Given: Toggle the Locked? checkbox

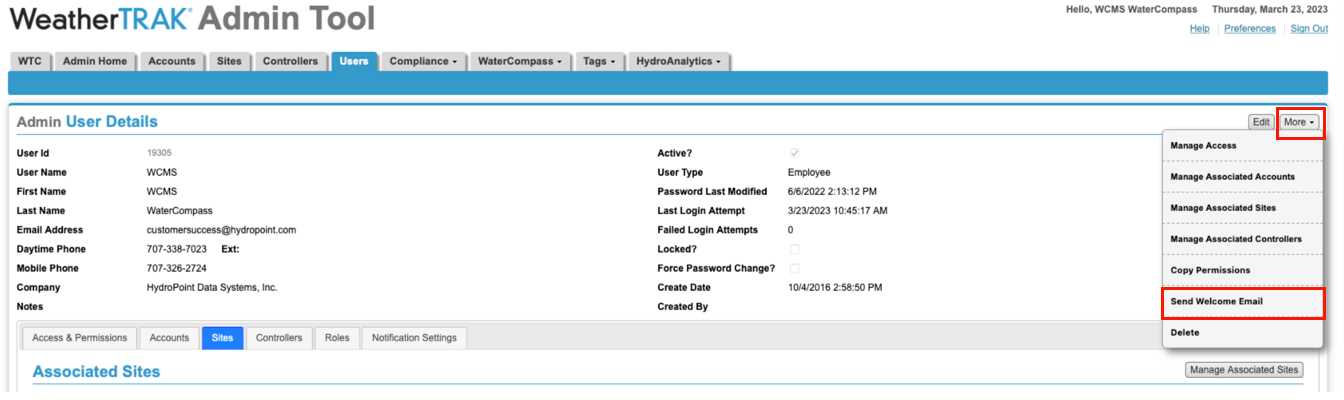Looking at the screenshot, I should coord(795,249).
